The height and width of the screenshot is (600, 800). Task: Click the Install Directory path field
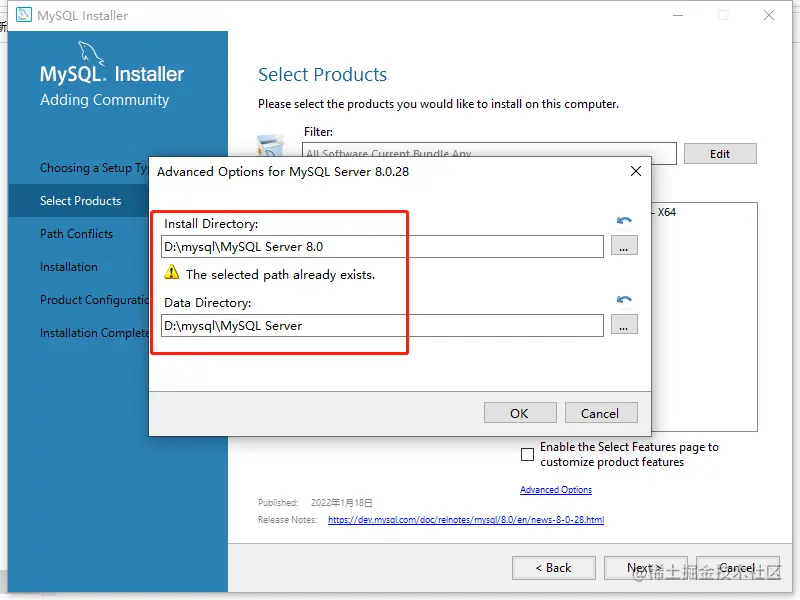click(x=382, y=246)
